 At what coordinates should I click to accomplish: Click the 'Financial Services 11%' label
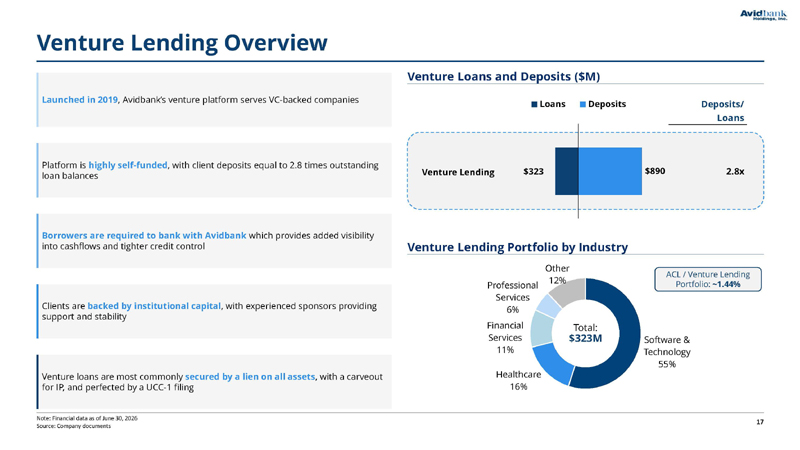(505, 338)
